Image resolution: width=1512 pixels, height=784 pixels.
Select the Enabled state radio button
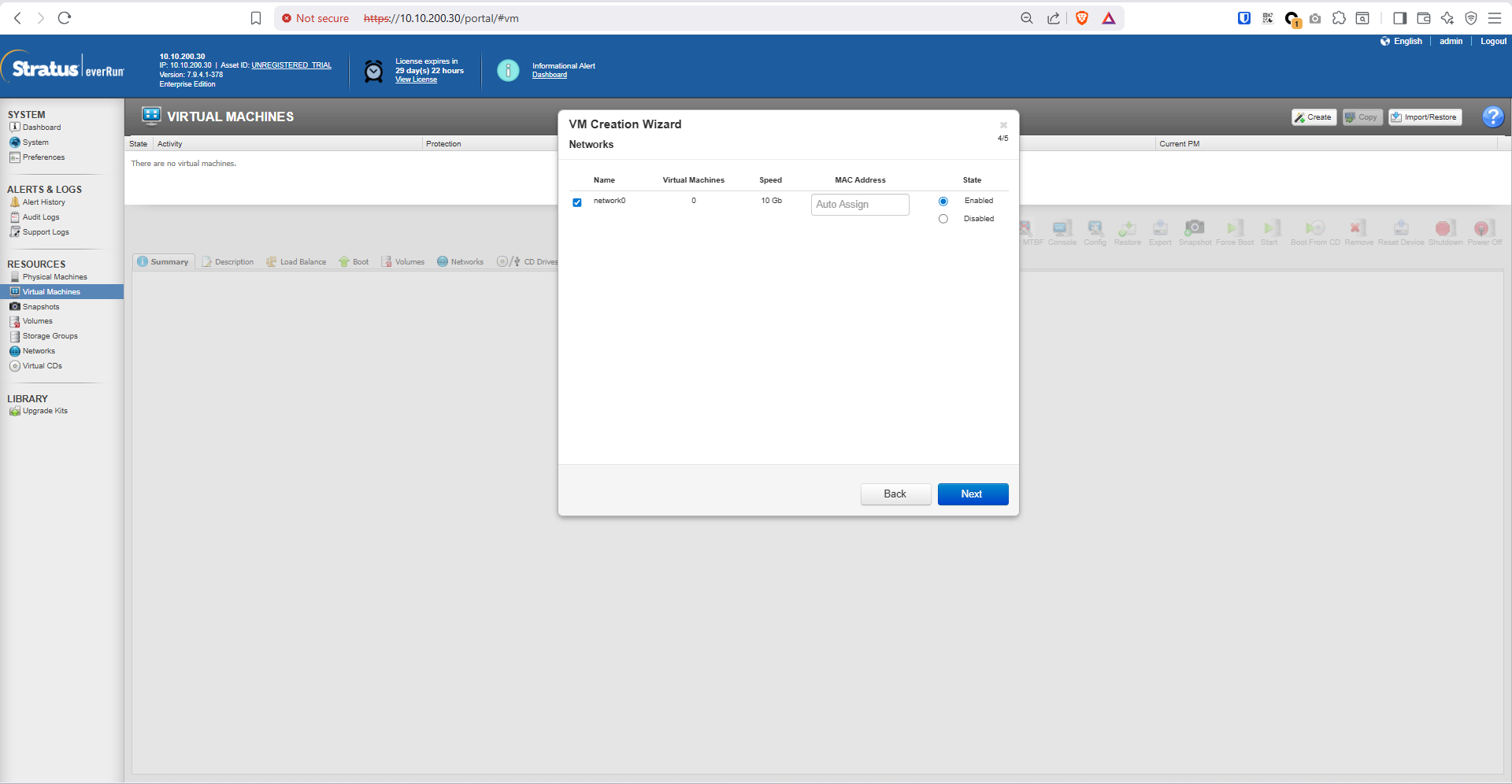943,202
